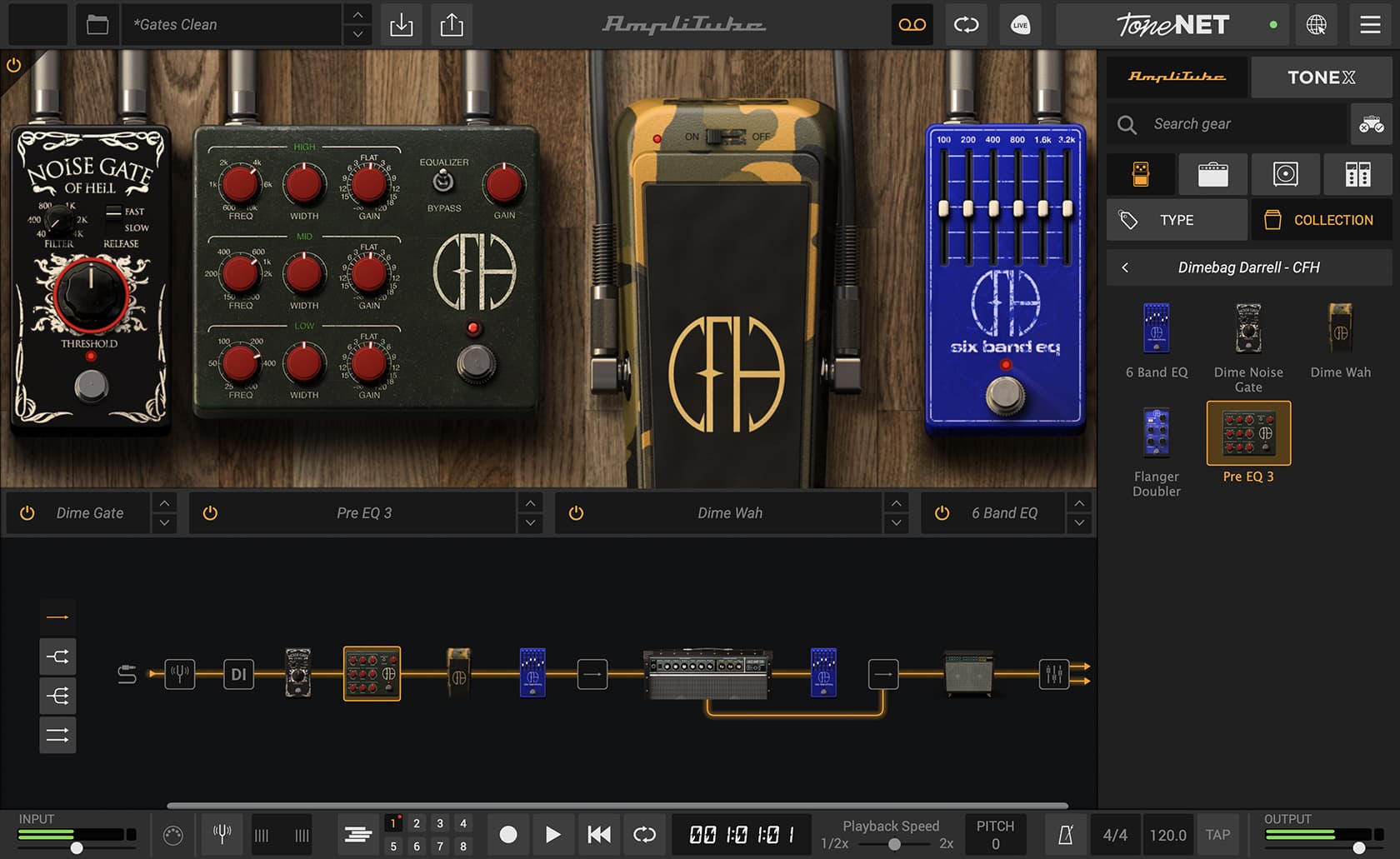Image resolution: width=1400 pixels, height=859 pixels.
Task: Open the Looper tape icon
Action: [912, 25]
